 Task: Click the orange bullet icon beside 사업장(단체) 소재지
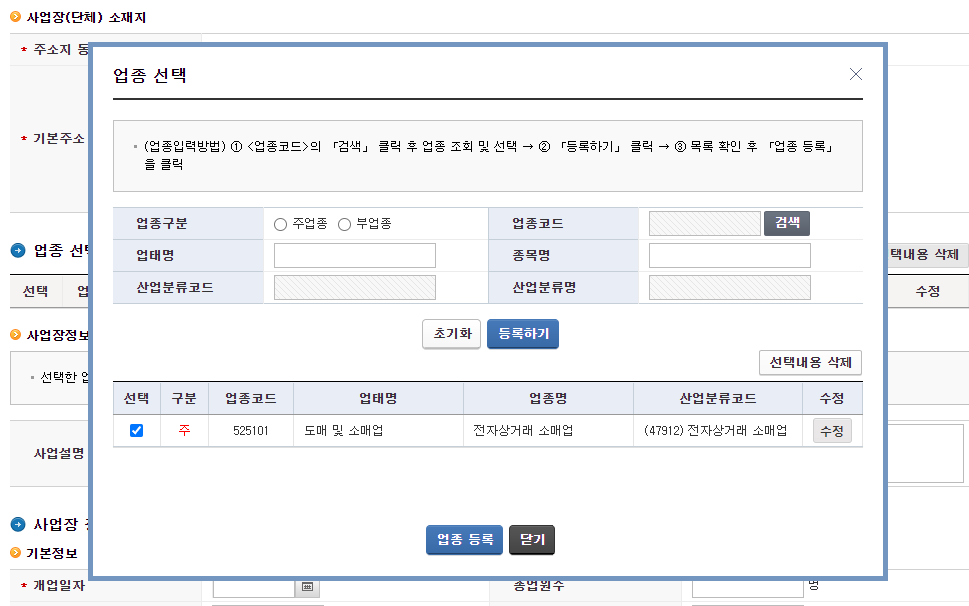point(15,17)
